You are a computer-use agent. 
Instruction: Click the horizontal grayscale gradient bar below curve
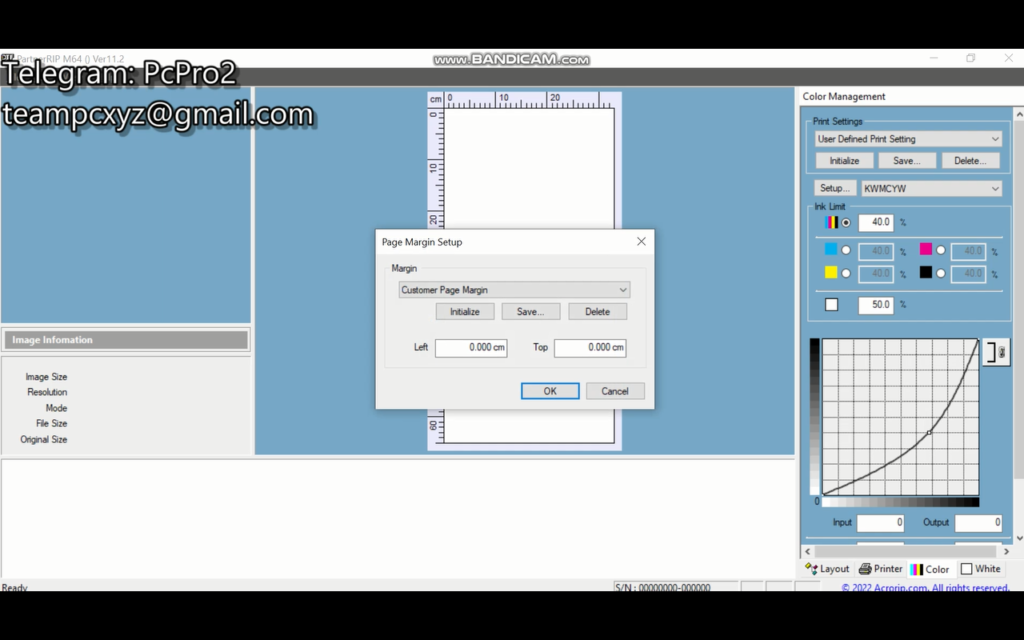point(901,502)
